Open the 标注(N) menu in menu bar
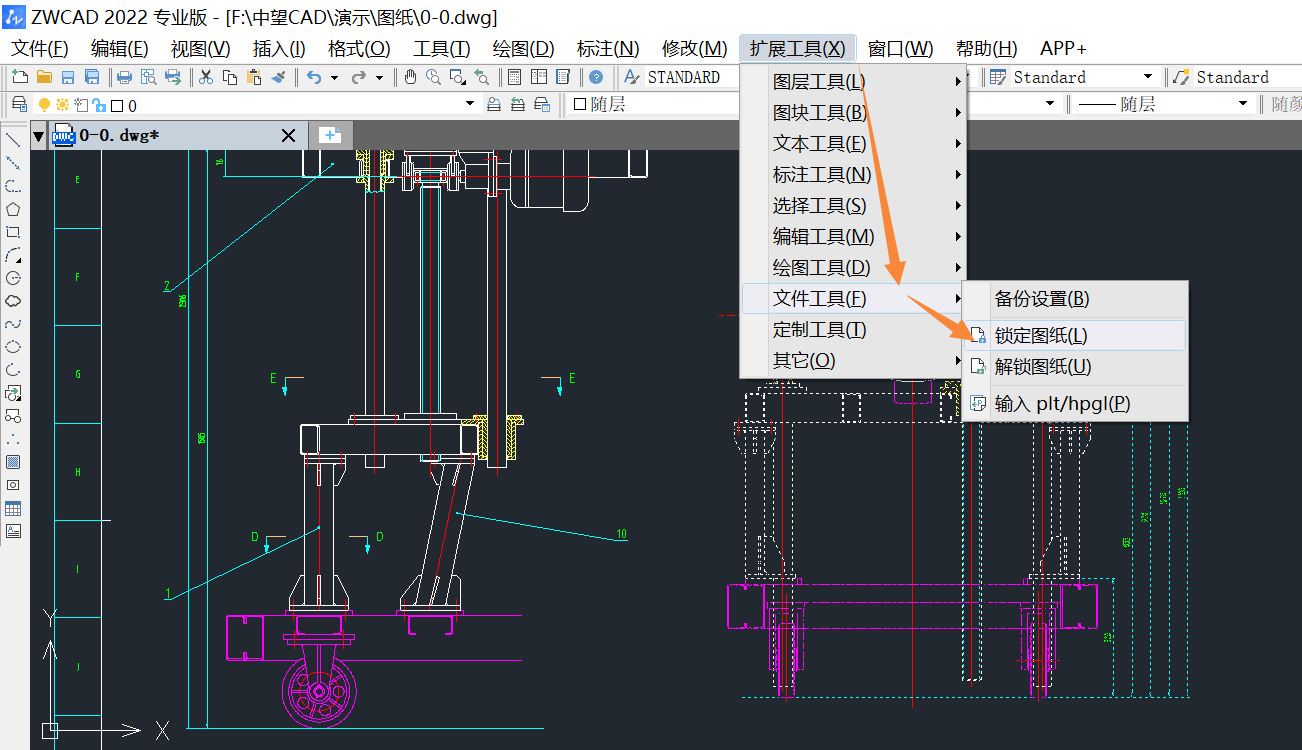The image size is (1302, 750). (608, 48)
